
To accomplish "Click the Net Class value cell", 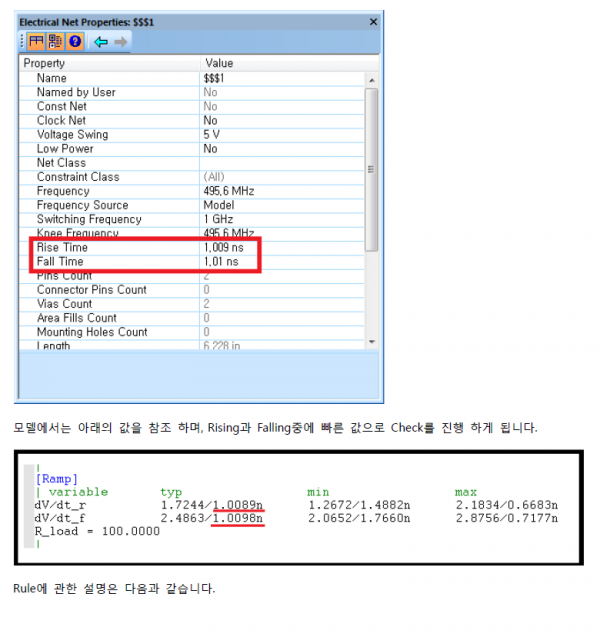I will tap(280, 163).
